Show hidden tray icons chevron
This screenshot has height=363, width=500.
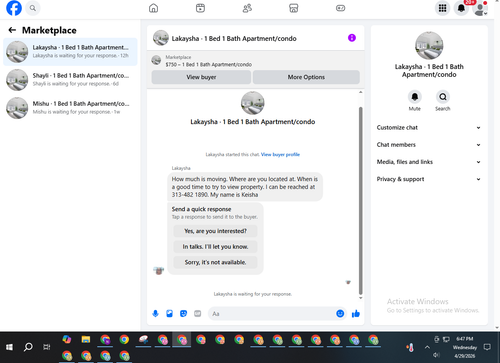coord(427,347)
